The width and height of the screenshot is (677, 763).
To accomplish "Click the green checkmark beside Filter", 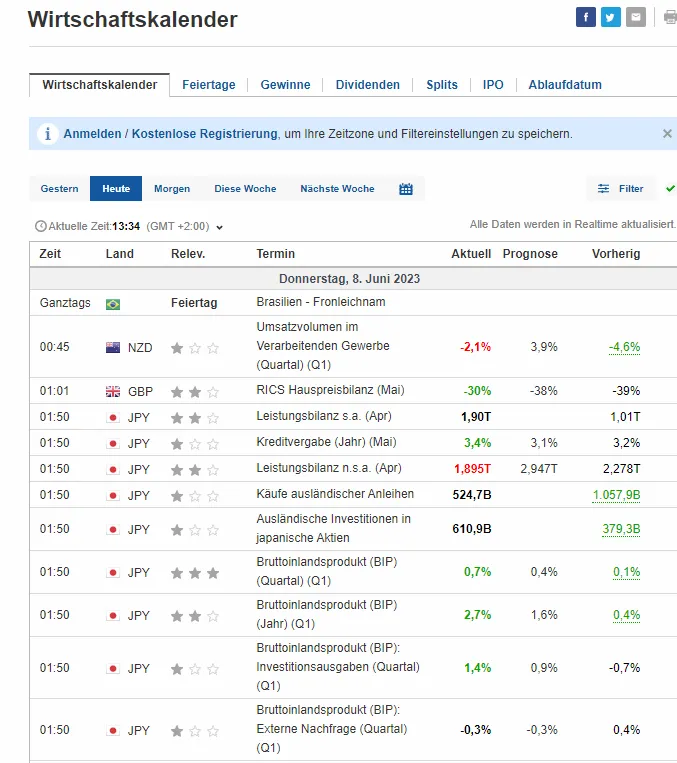I will coord(670,189).
